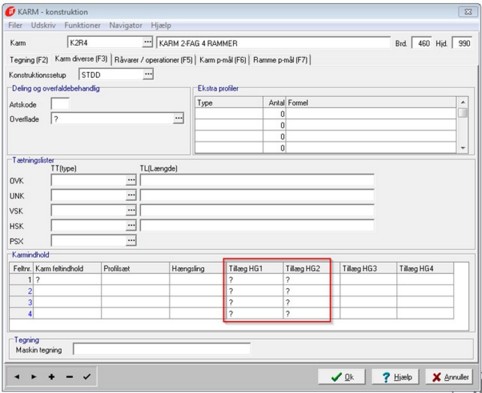Image resolution: width=482 pixels, height=393 pixels.
Task: Open PSX type lookup button
Action: pos(131,241)
